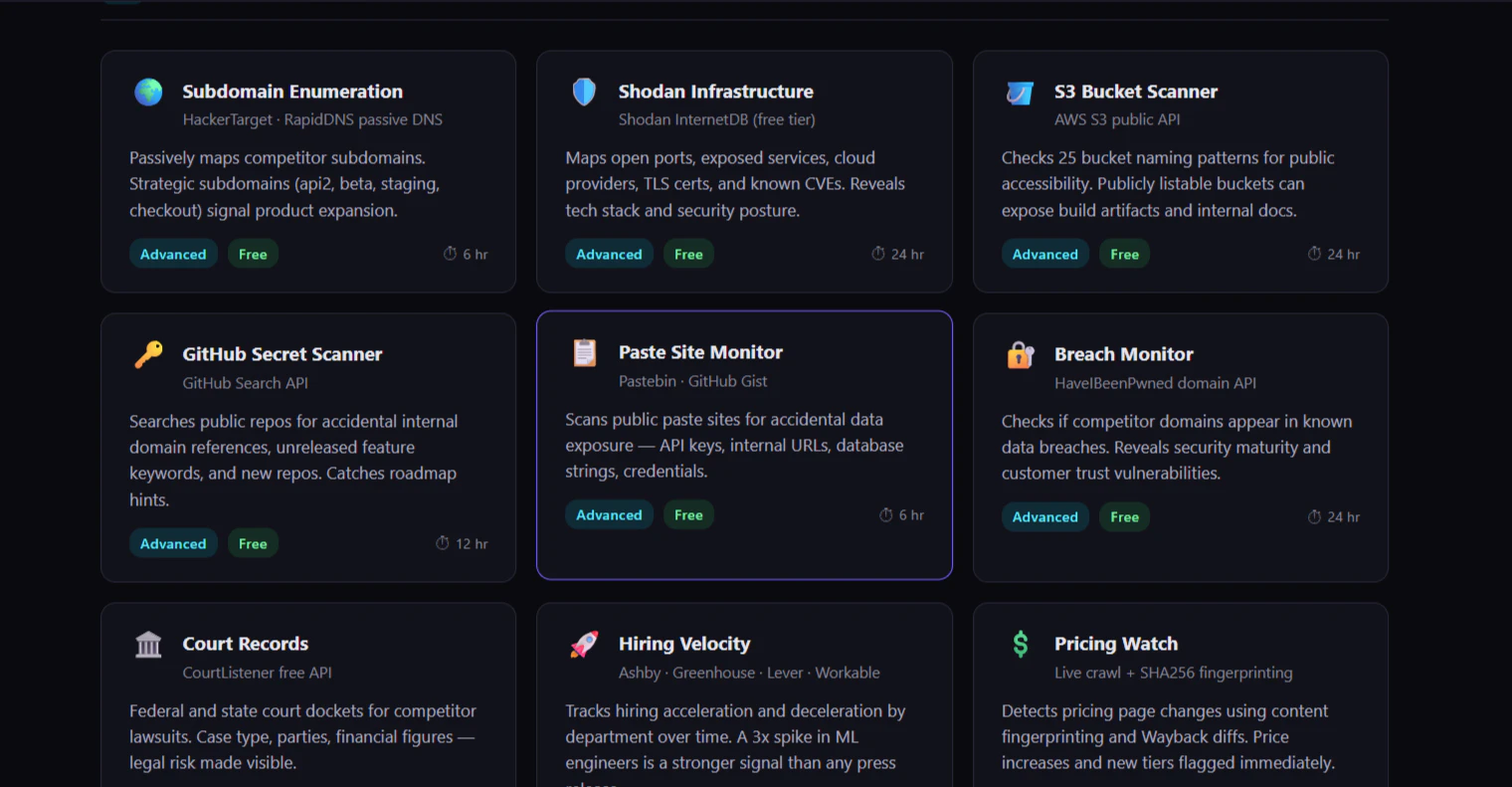Click the Free tag on S3 Bucket Scanner
The width and height of the screenshot is (1512, 787).
pyautogui.click(x=1124, y=255)
